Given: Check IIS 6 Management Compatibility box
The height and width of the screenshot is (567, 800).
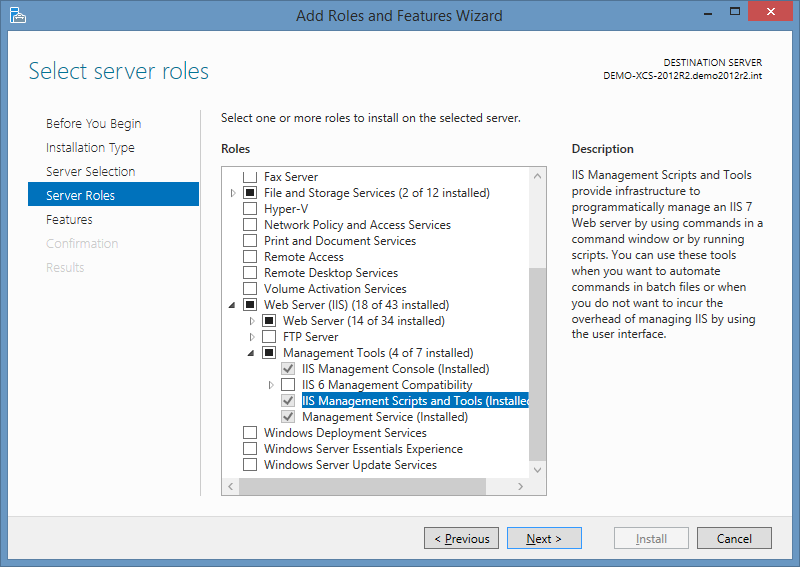Looking at the screenshot, I should (x=288, y=385).
